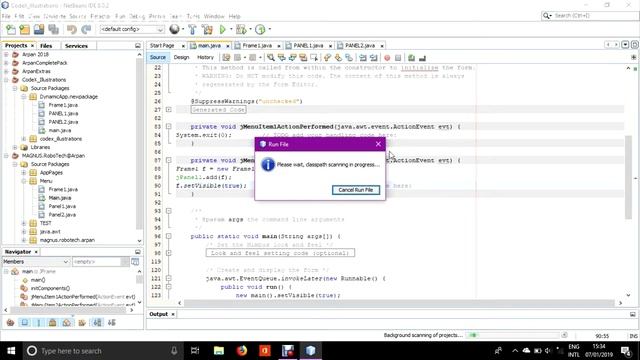Click the New Project toolbar icon
640x360 pixels.
point(25,29)
